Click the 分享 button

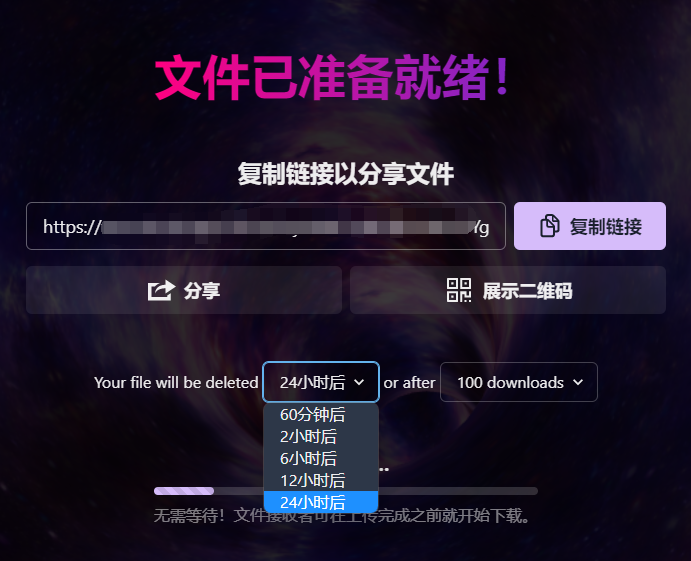[x=184, y=290]
